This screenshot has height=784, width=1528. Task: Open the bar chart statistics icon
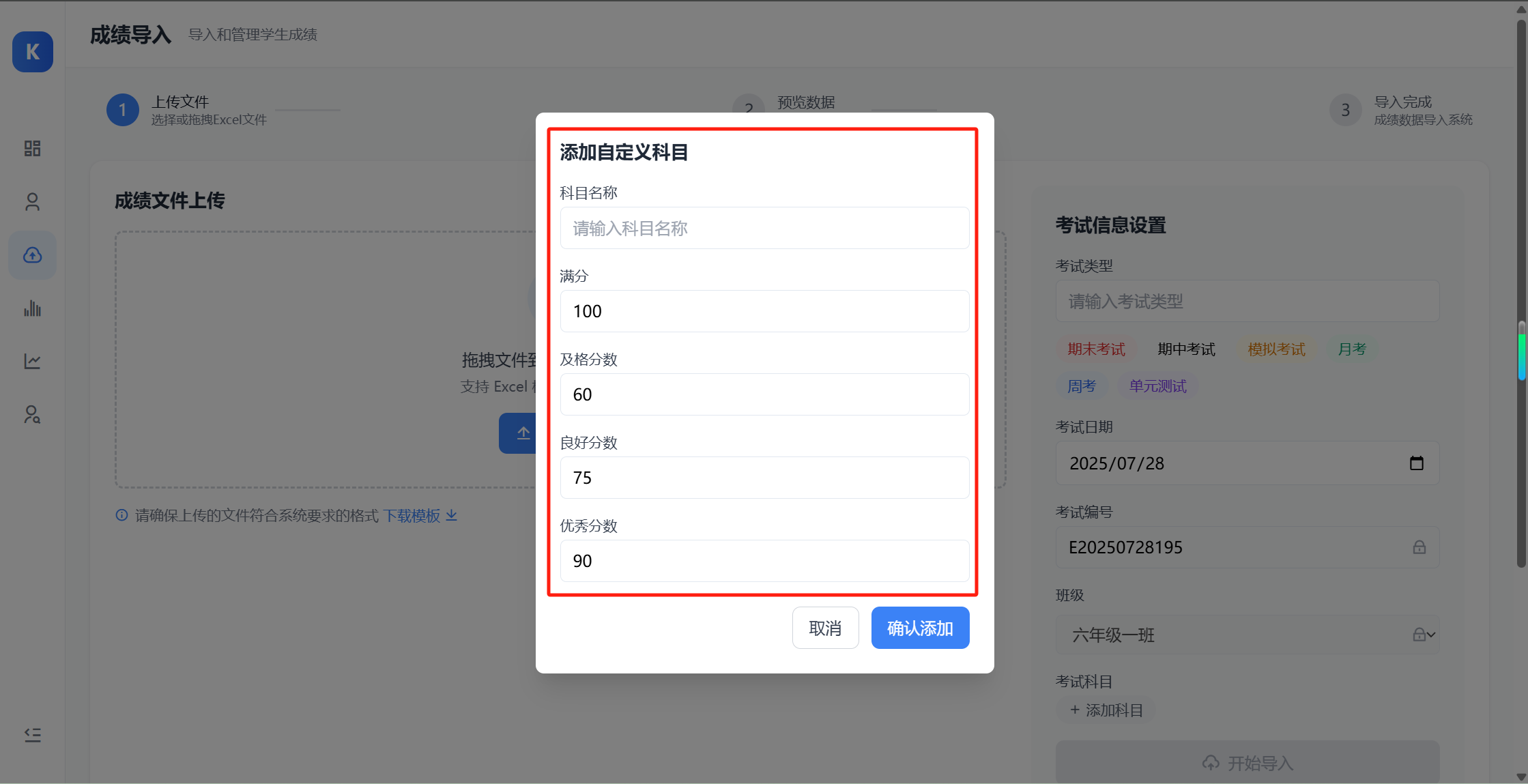pos(32,308)
